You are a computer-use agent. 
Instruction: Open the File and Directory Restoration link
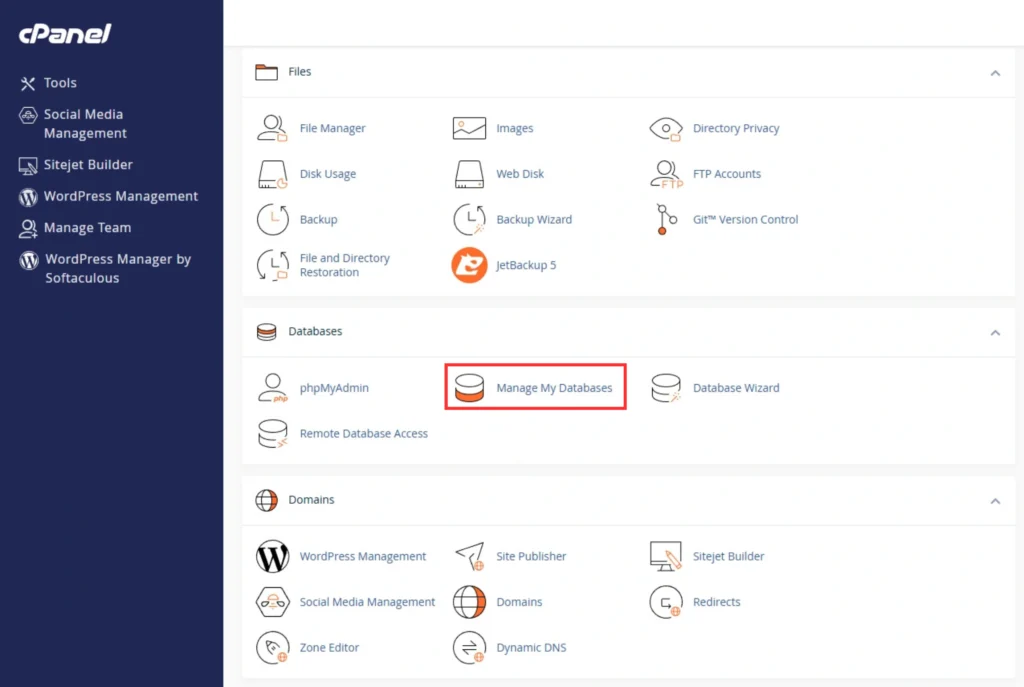[x=345, y=265]
